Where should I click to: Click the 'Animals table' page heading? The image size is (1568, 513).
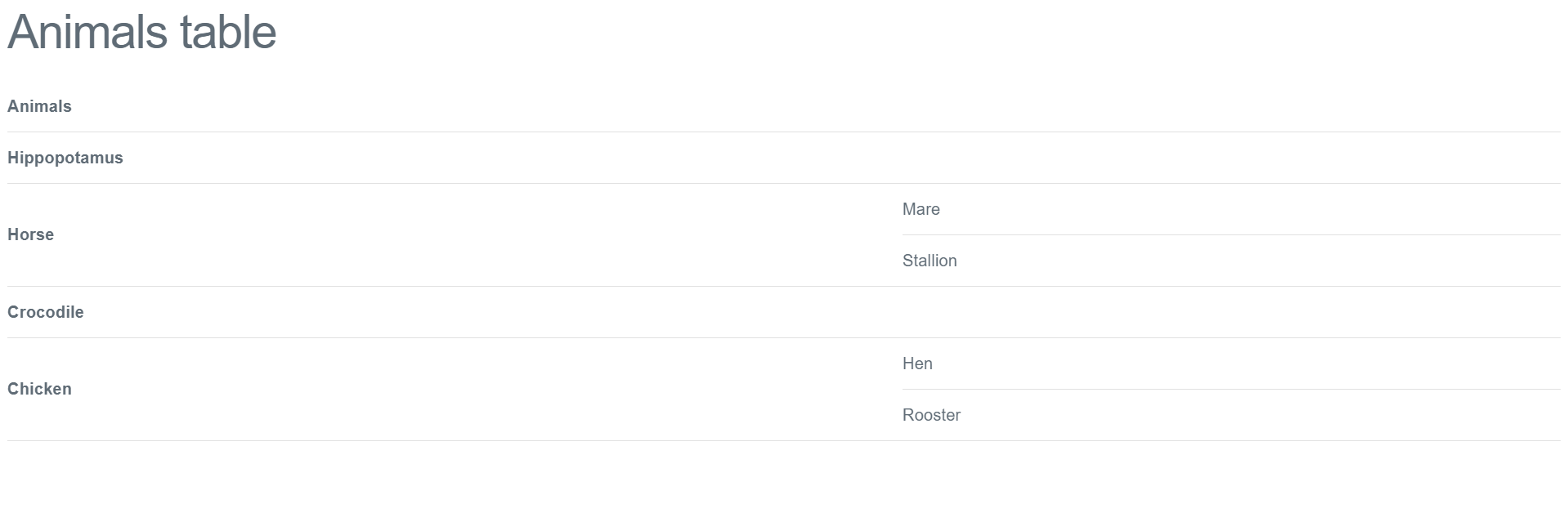tap(142, 33)
